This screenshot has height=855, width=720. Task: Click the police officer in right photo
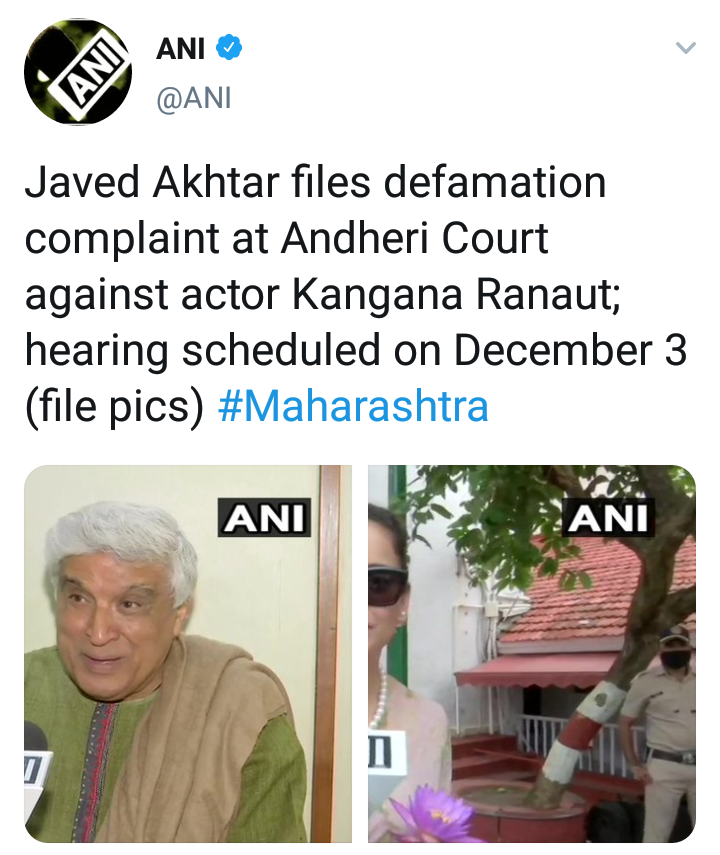tap(661, 733)
